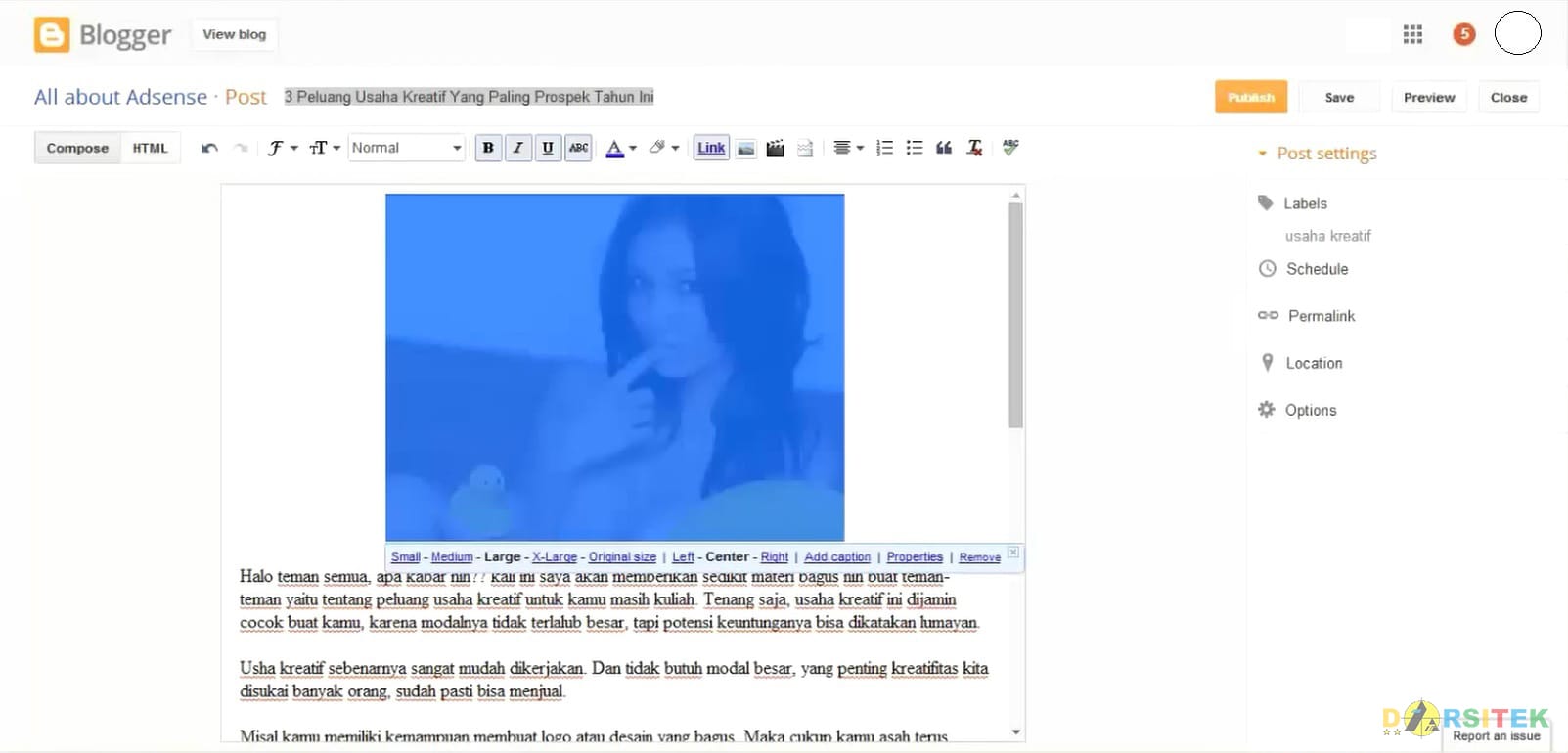Viewport: 1568px width, 753px height.
Task: Apply blockquote formatting
Action: point(944,148)
